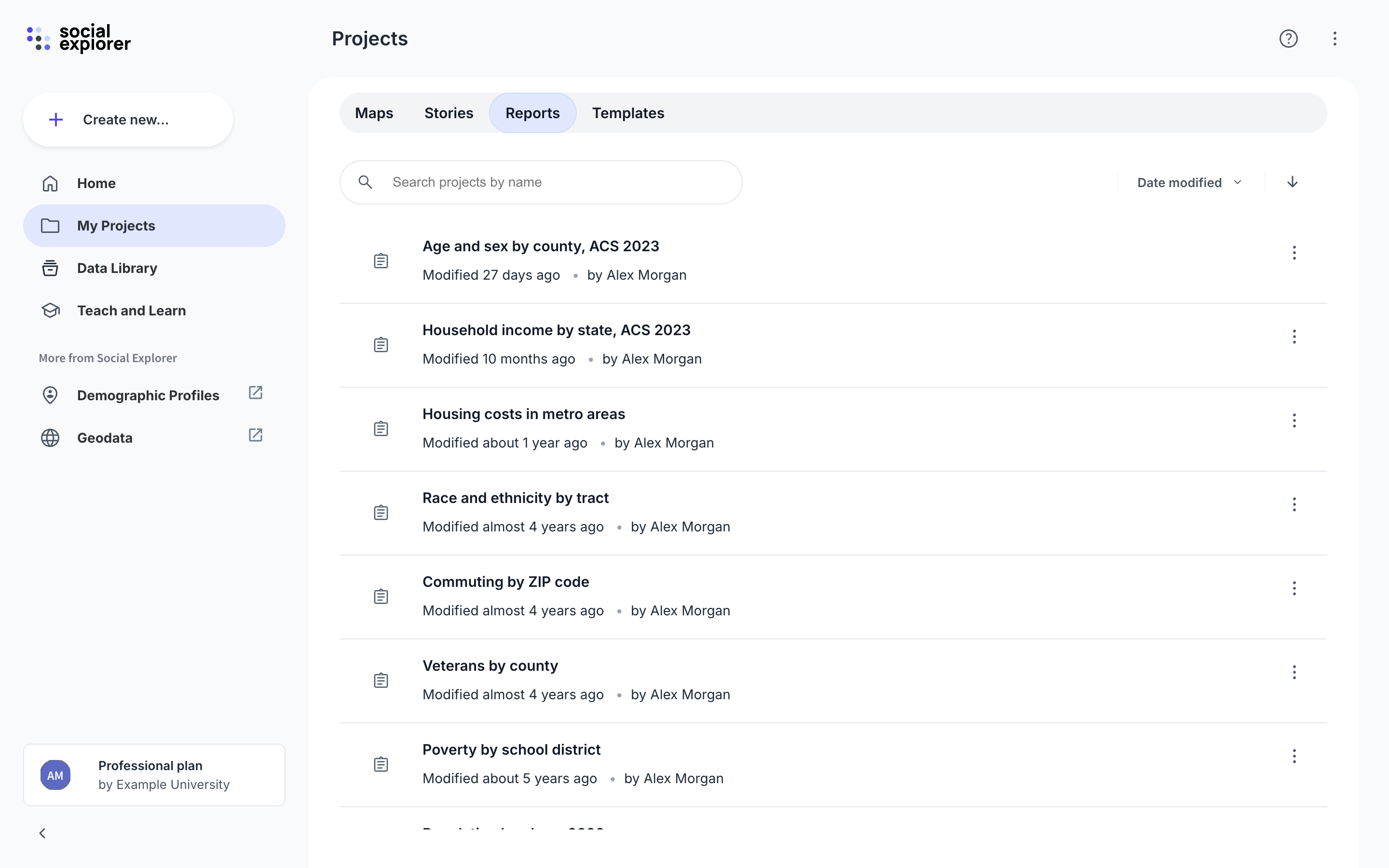This screenshot has height=868, width=1389.
Task: Open Household income by state, ACS 2023
Action: tap(556, 330)
